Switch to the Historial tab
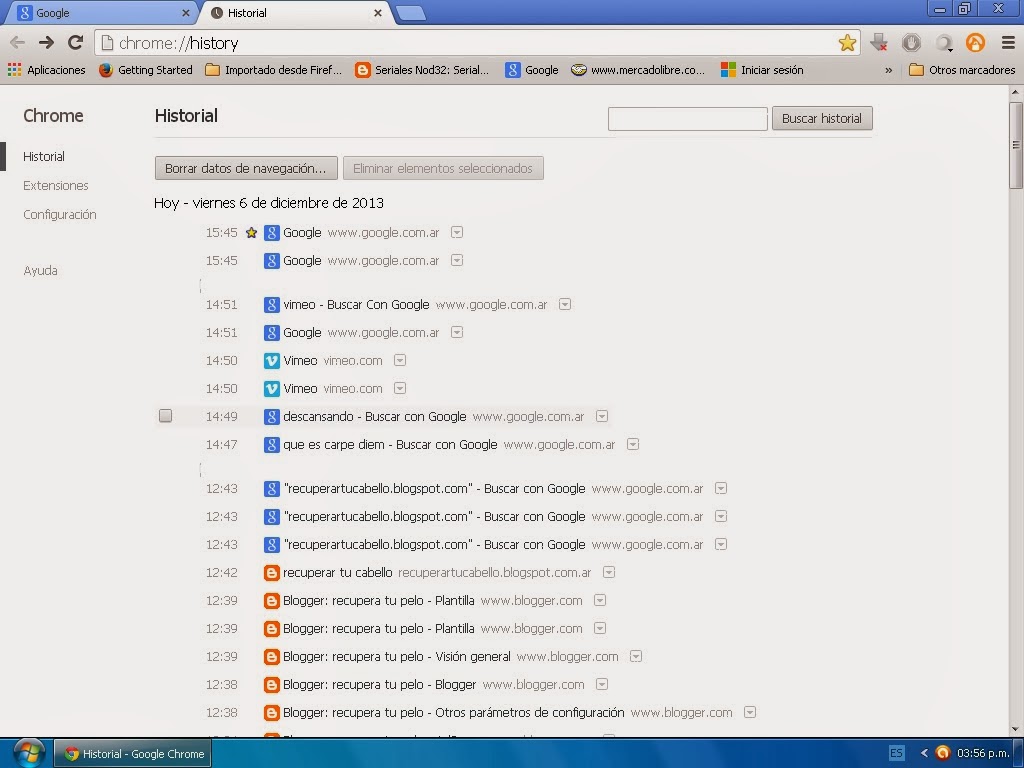The height and width of the screenshot is (768, 1024). click(x=294, y=13)
